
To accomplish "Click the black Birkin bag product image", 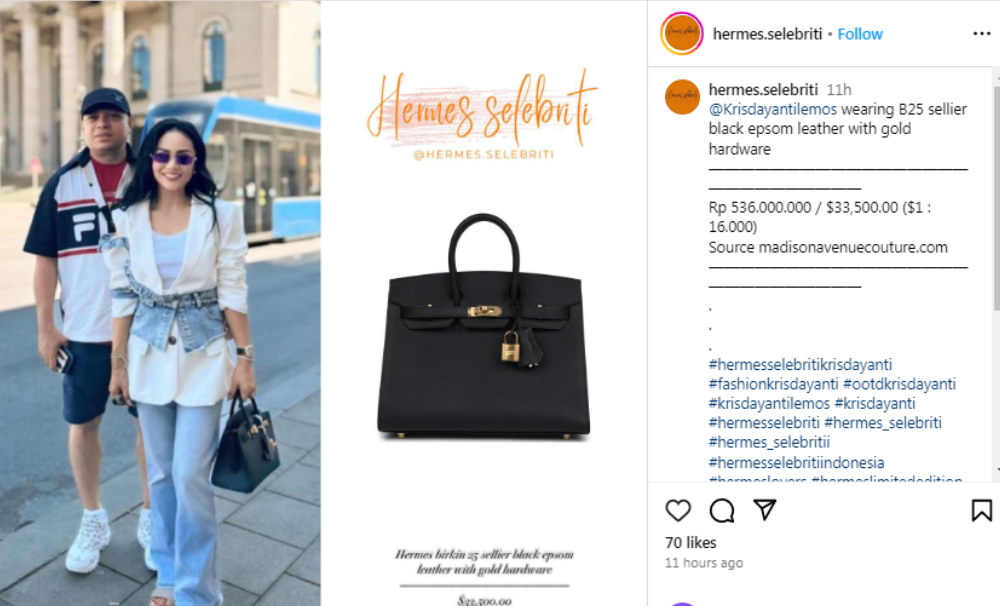I will click(x=483, y=327).
